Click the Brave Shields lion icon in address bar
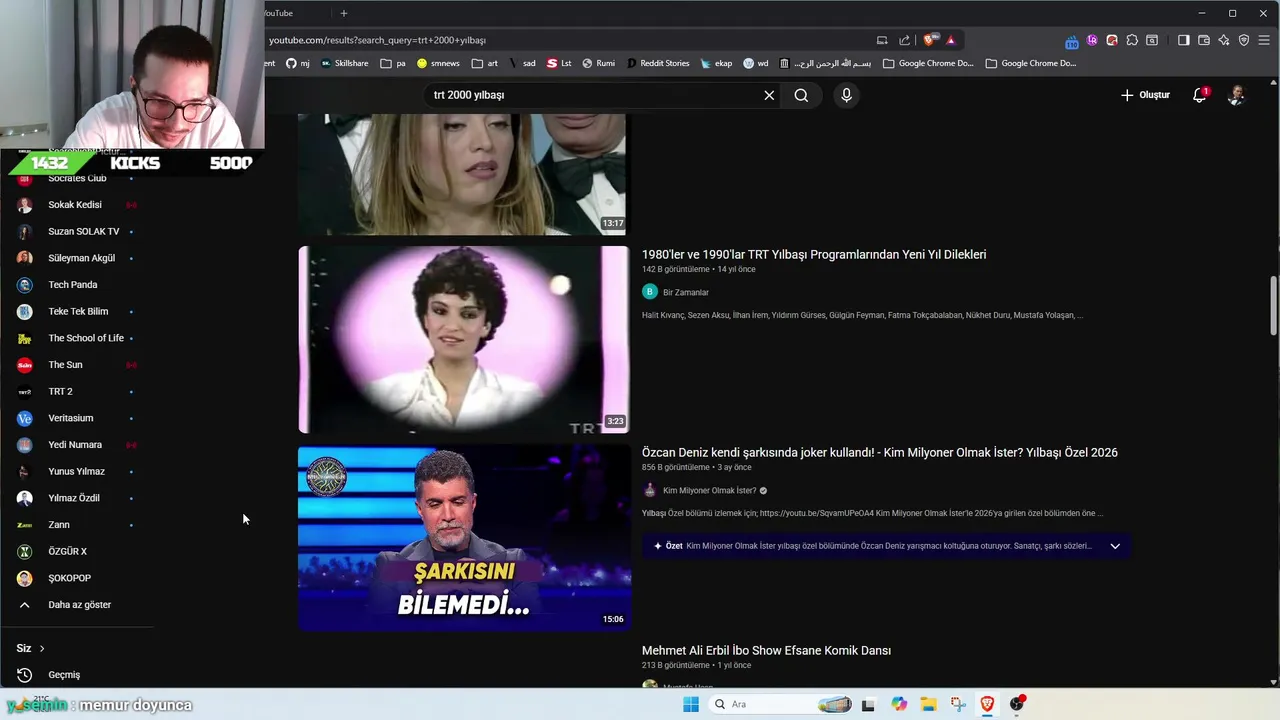The height and width of the screenshot is (720, 1280). click(930, 40)
